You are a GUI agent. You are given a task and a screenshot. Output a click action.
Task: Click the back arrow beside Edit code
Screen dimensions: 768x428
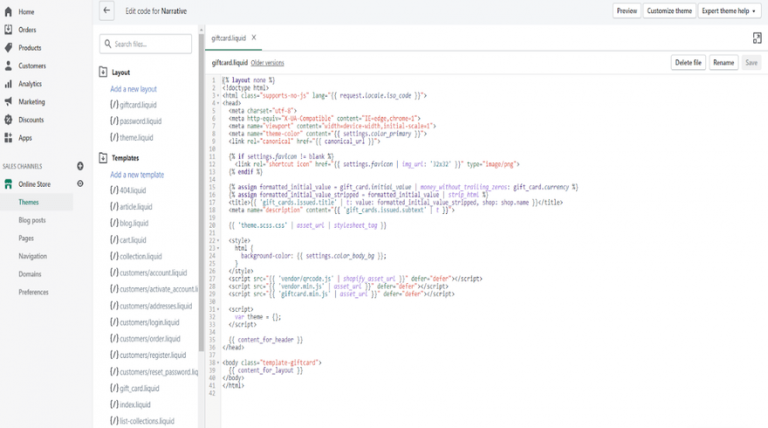(107, 11)
